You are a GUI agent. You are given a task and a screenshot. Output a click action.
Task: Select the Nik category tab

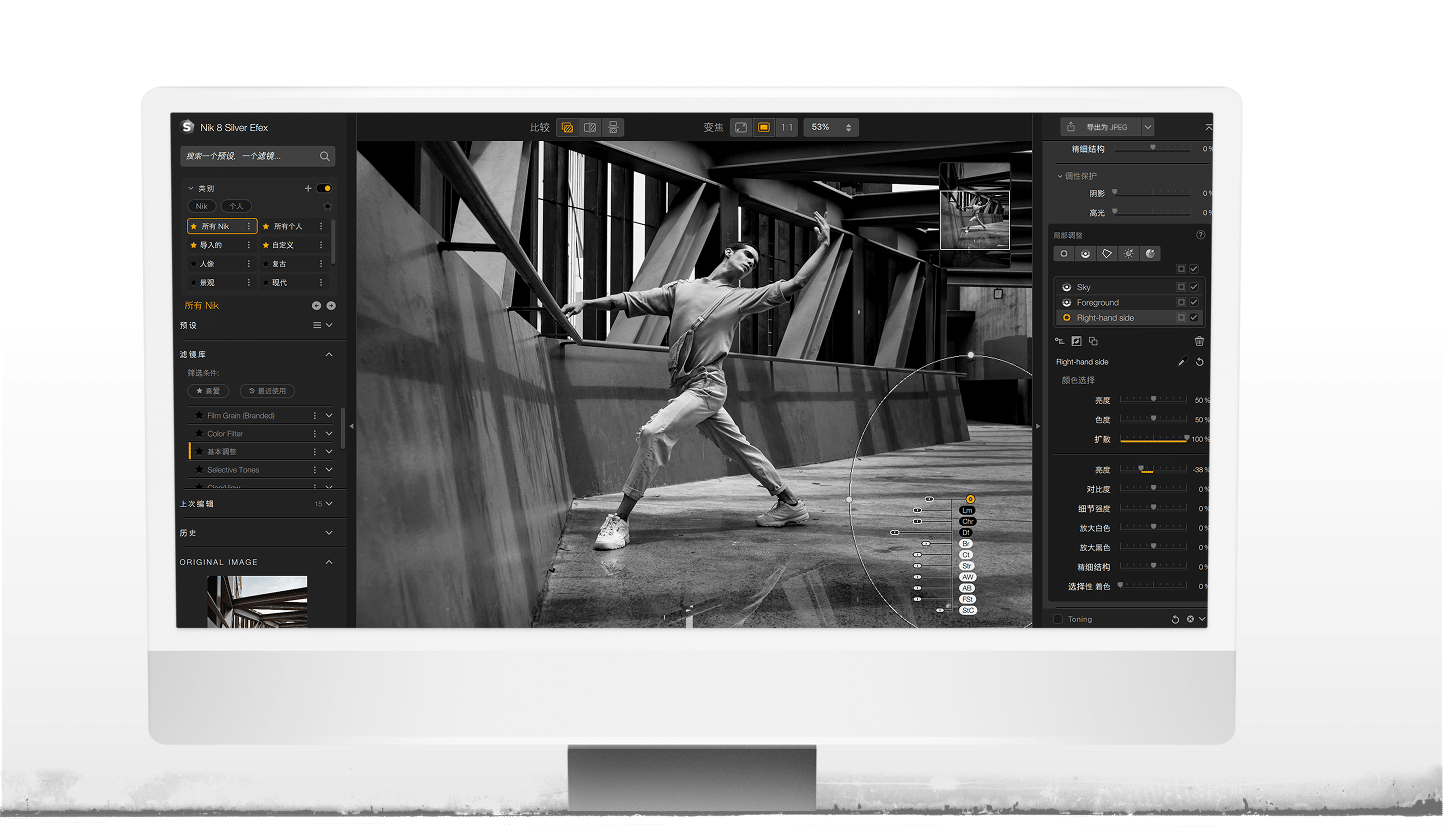(202, 206)
